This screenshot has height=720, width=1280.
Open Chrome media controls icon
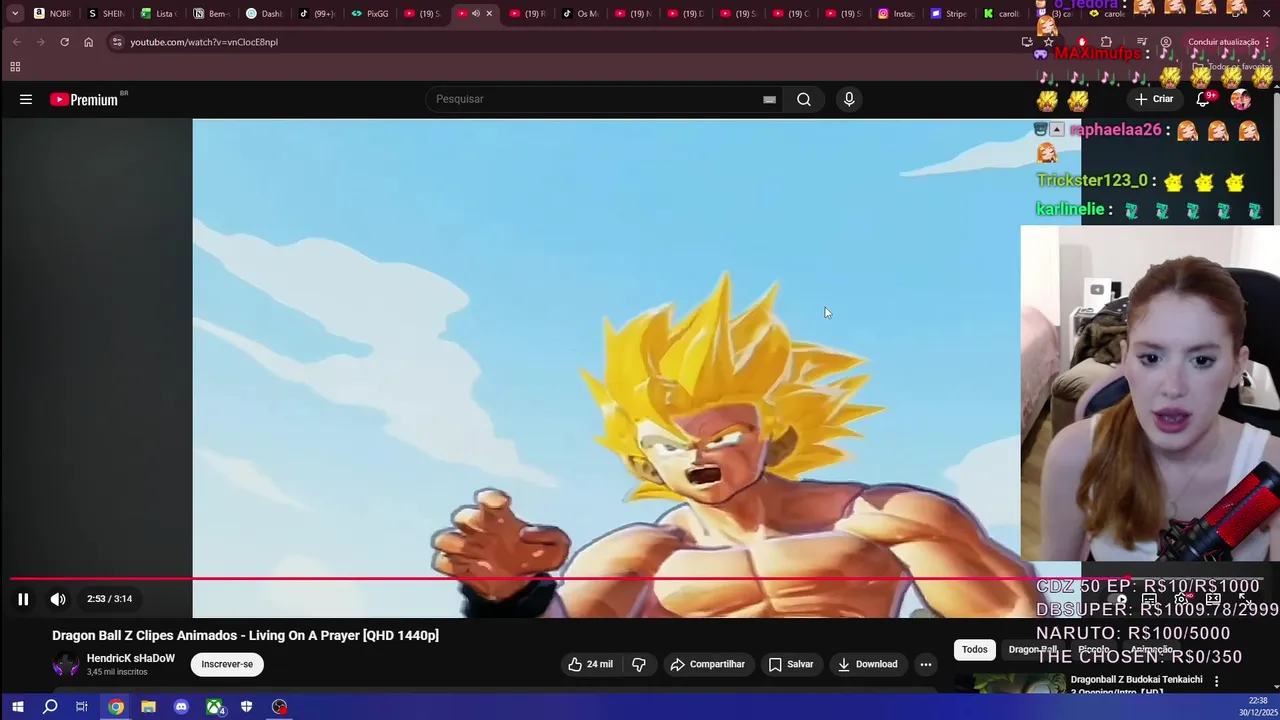click(1142, 42)
